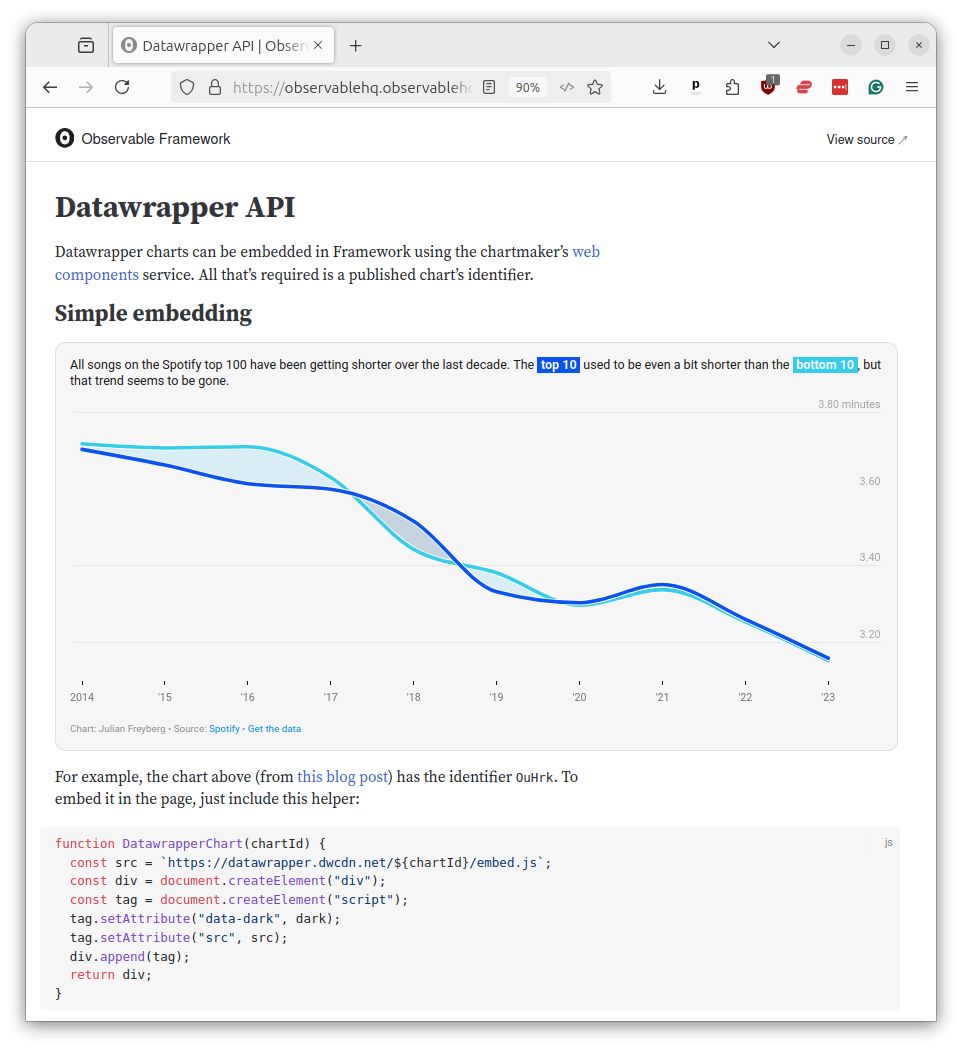The width and height of the screenshot is (962, 1050).
Task: Click the 'OuHrk' chart identifier text
Action: [534, 777]
